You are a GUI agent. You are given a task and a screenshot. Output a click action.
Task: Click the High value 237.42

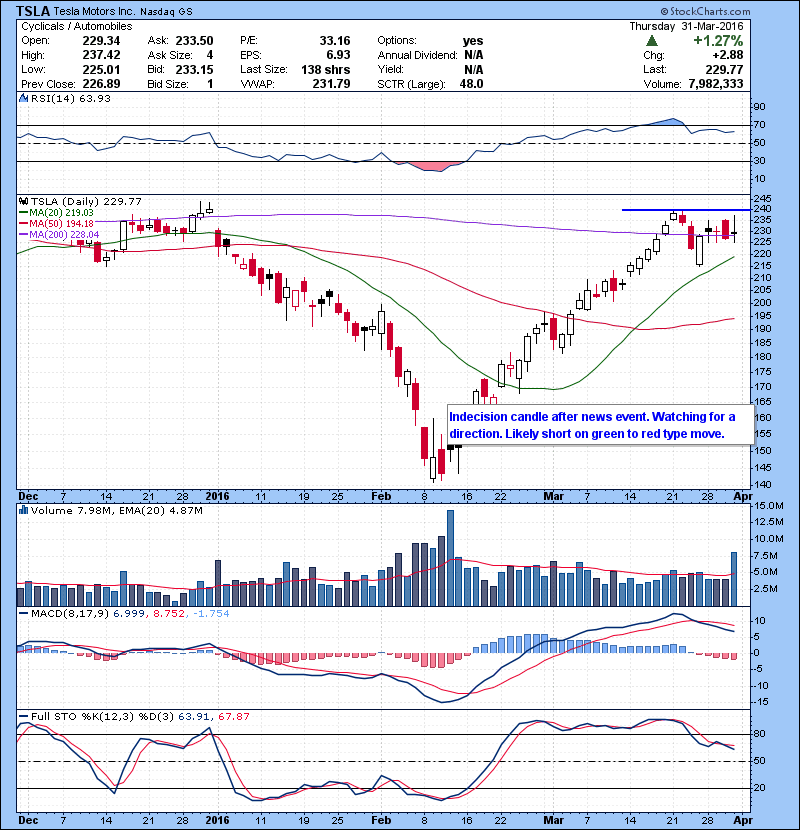point(101,55)
